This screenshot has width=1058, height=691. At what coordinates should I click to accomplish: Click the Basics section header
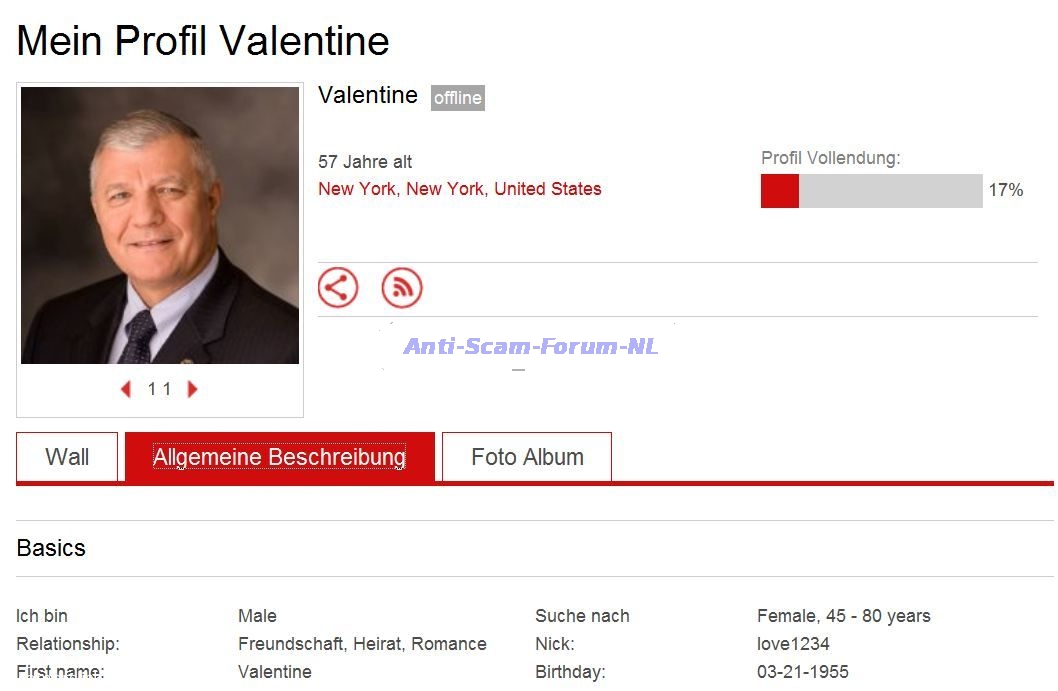tap(51, 548)
